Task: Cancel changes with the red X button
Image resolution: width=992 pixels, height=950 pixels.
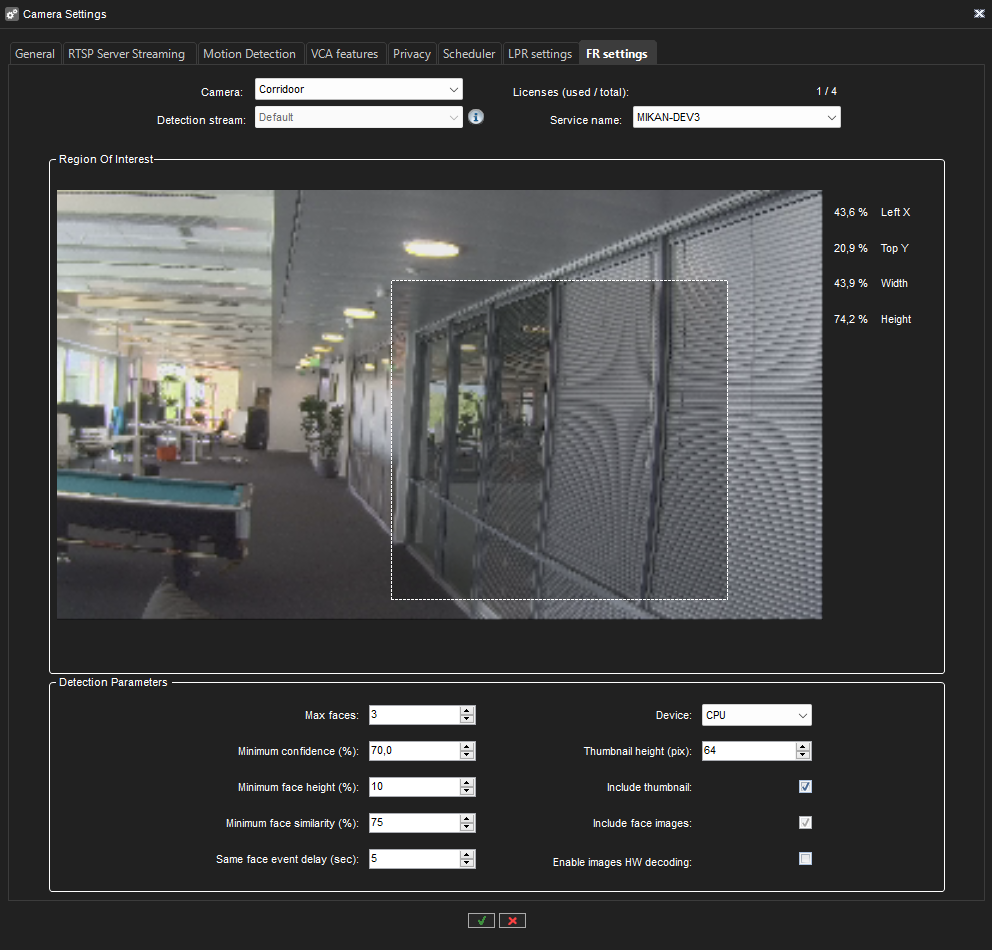Action: (512, 920)
